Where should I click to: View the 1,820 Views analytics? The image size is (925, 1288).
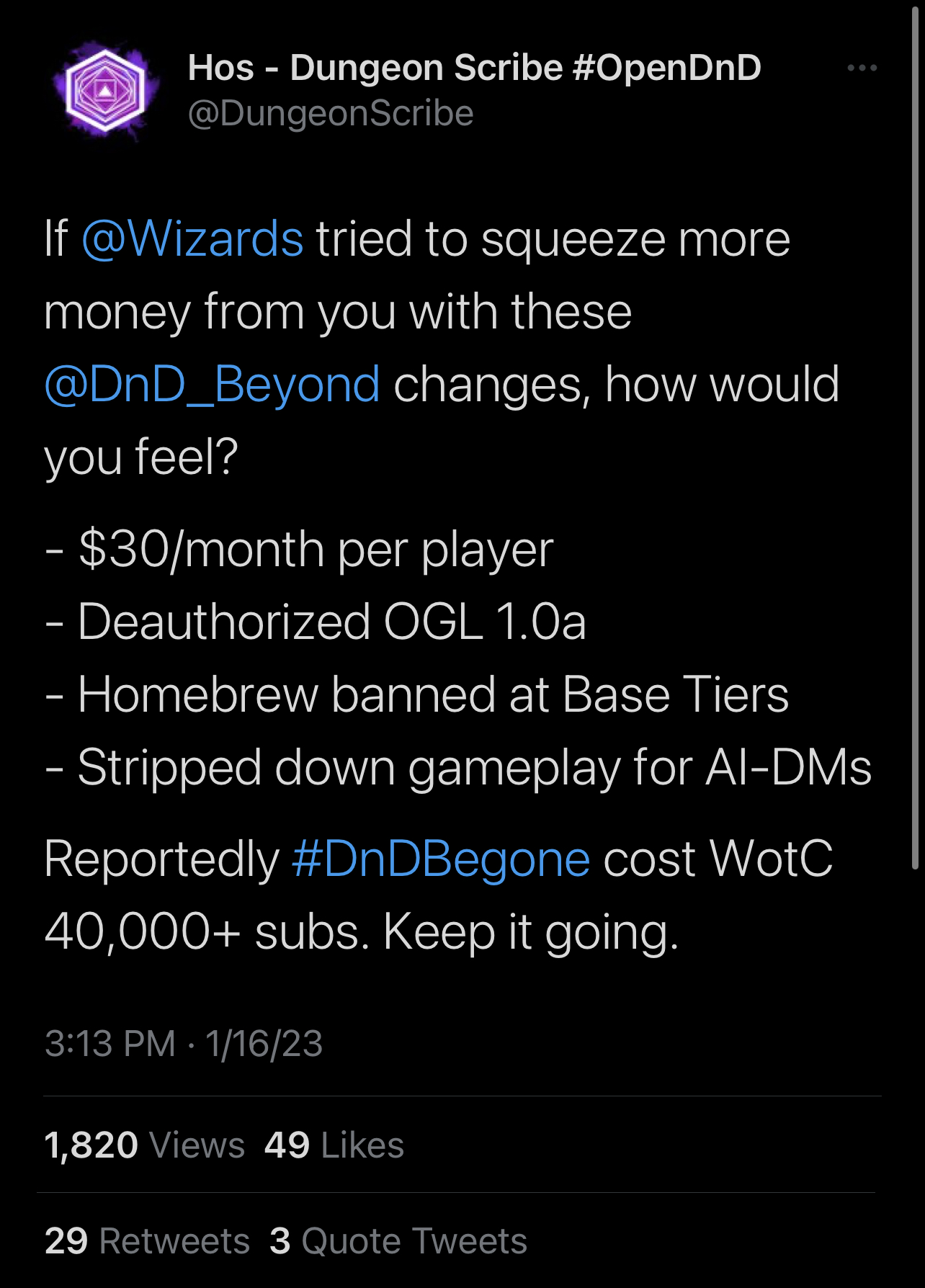[x=145, y=1145]
